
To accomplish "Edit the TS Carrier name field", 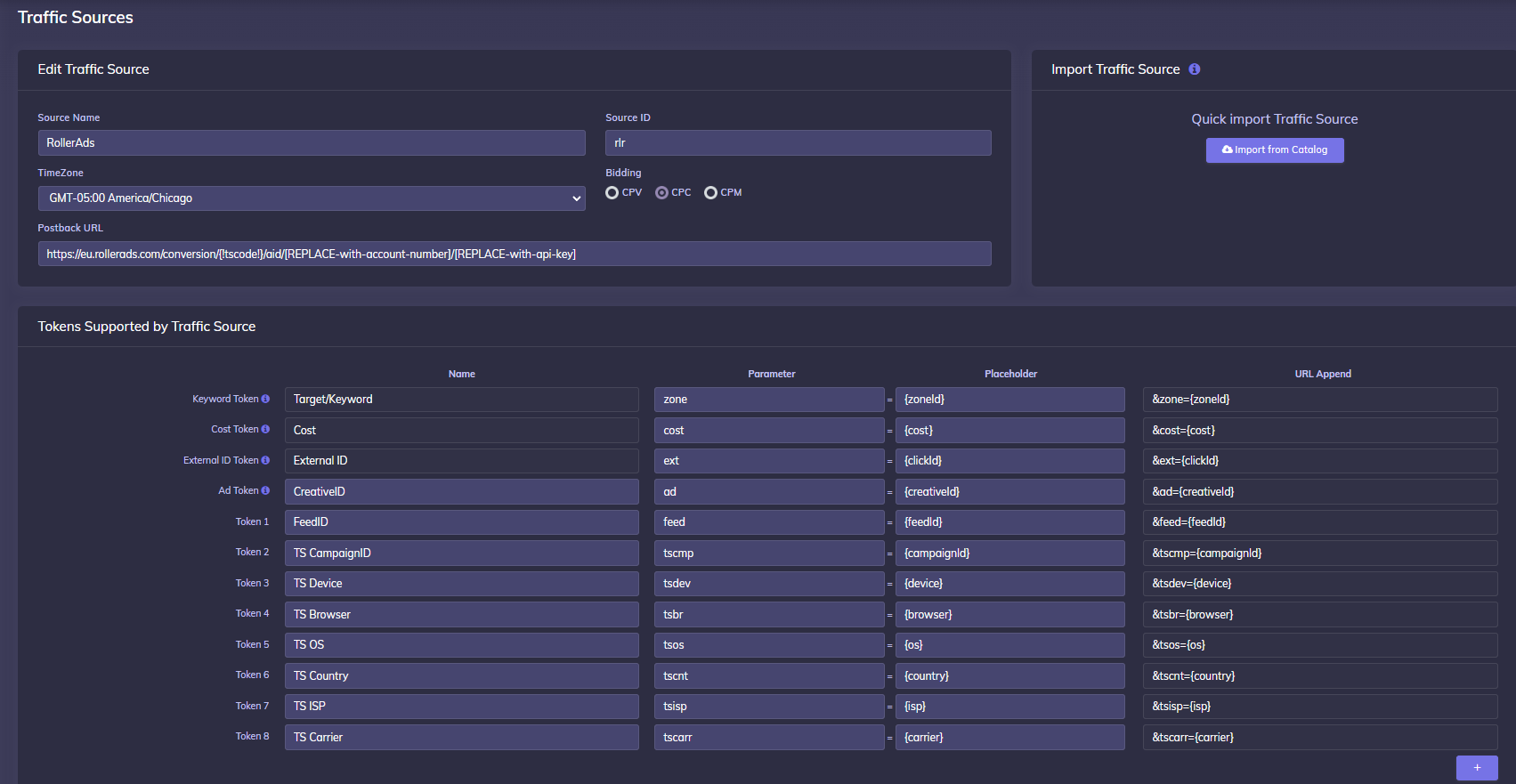I will [462, 738].
